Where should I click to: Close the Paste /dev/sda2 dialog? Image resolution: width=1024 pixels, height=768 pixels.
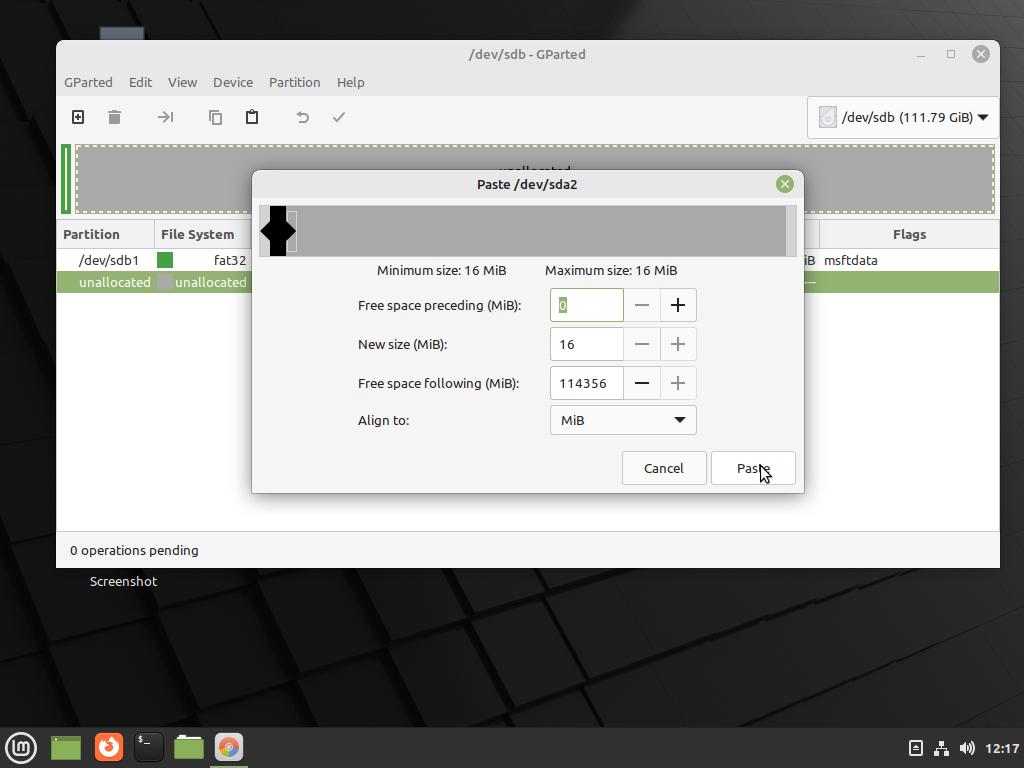[x=784, y=184]
